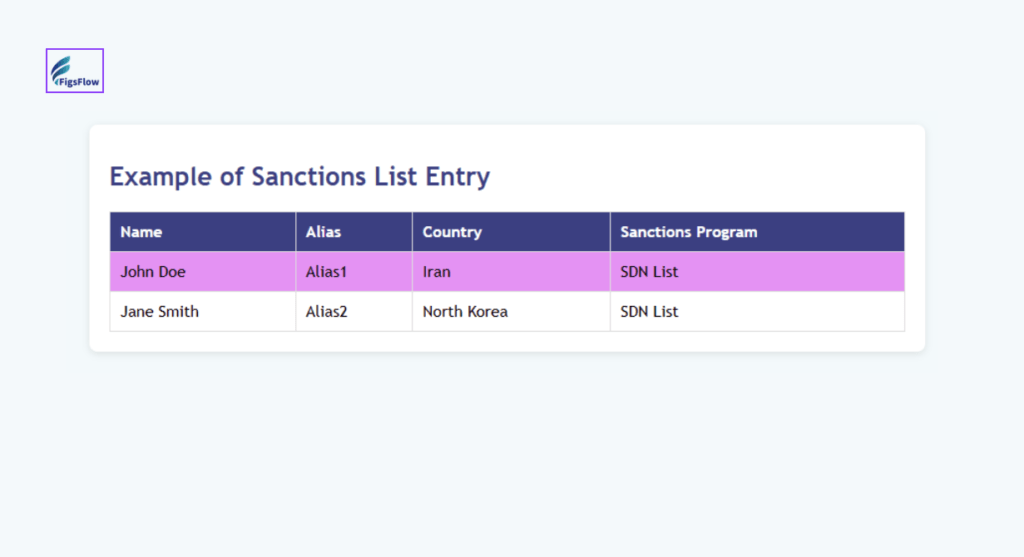Click the word Entry in the heading
This screenshot has height=557, width=1024.
pos(457,177)
